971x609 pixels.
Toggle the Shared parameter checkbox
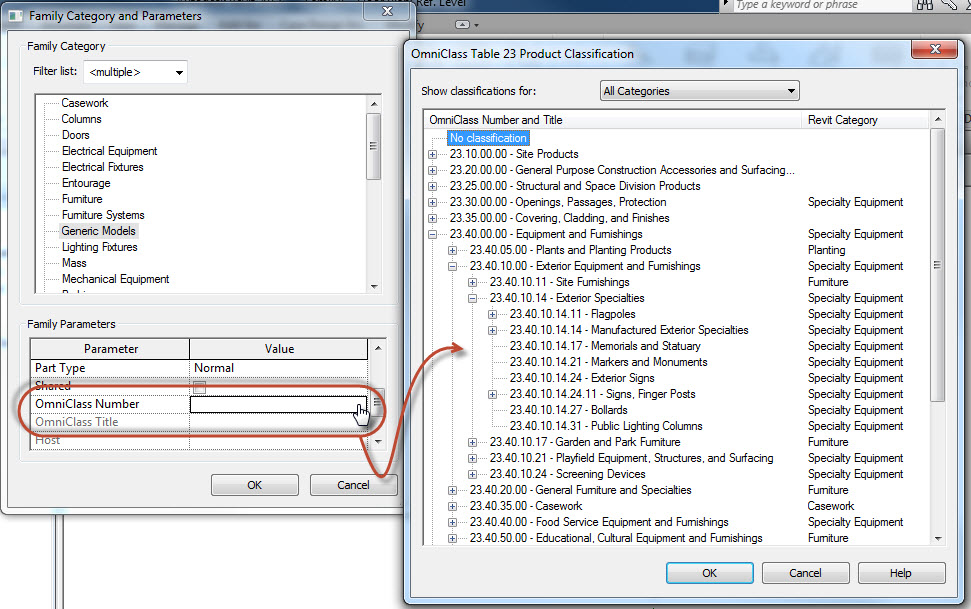coord(201,386)
